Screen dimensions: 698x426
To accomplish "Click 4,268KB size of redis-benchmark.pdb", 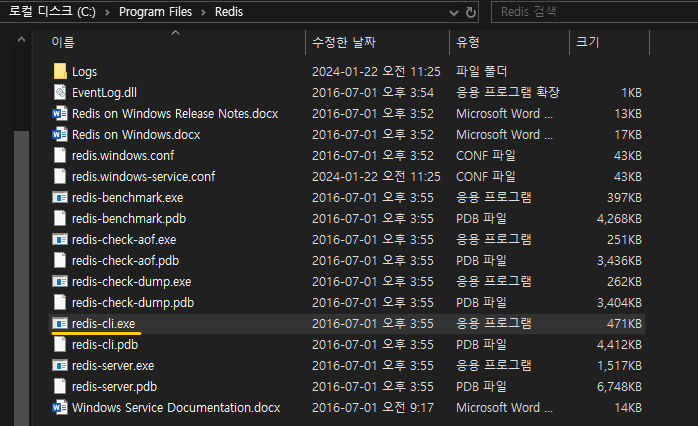I will (619, 219).
